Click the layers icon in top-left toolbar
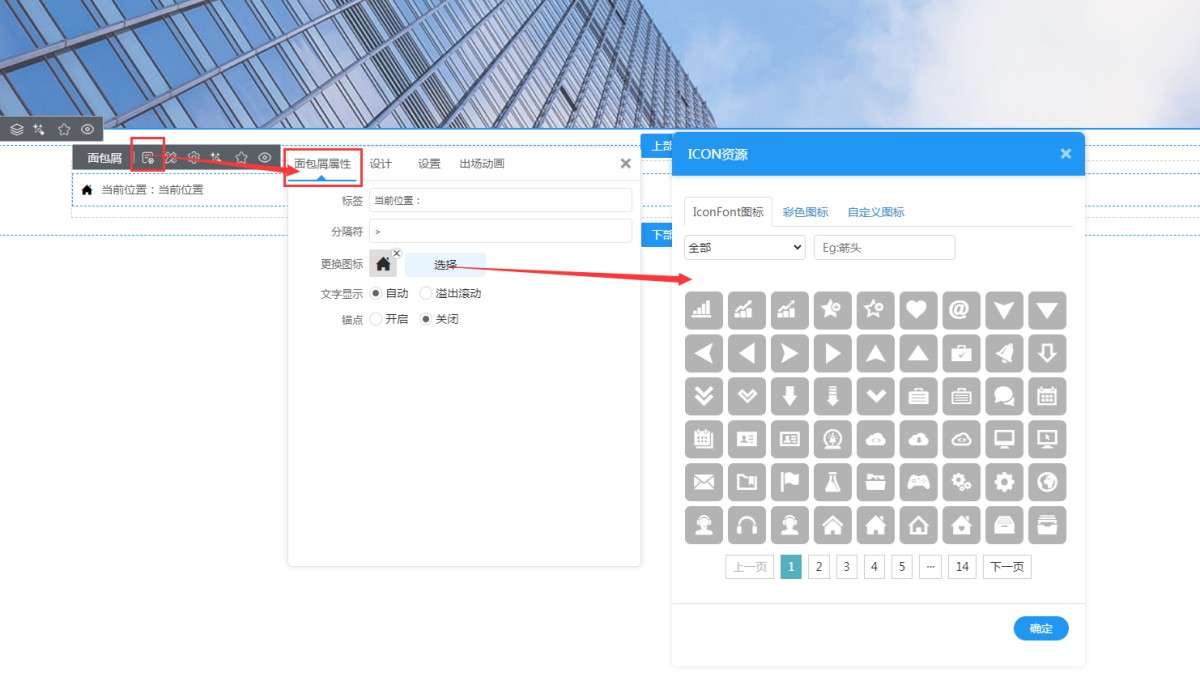 pyautogui.click(x=17, y=129)
